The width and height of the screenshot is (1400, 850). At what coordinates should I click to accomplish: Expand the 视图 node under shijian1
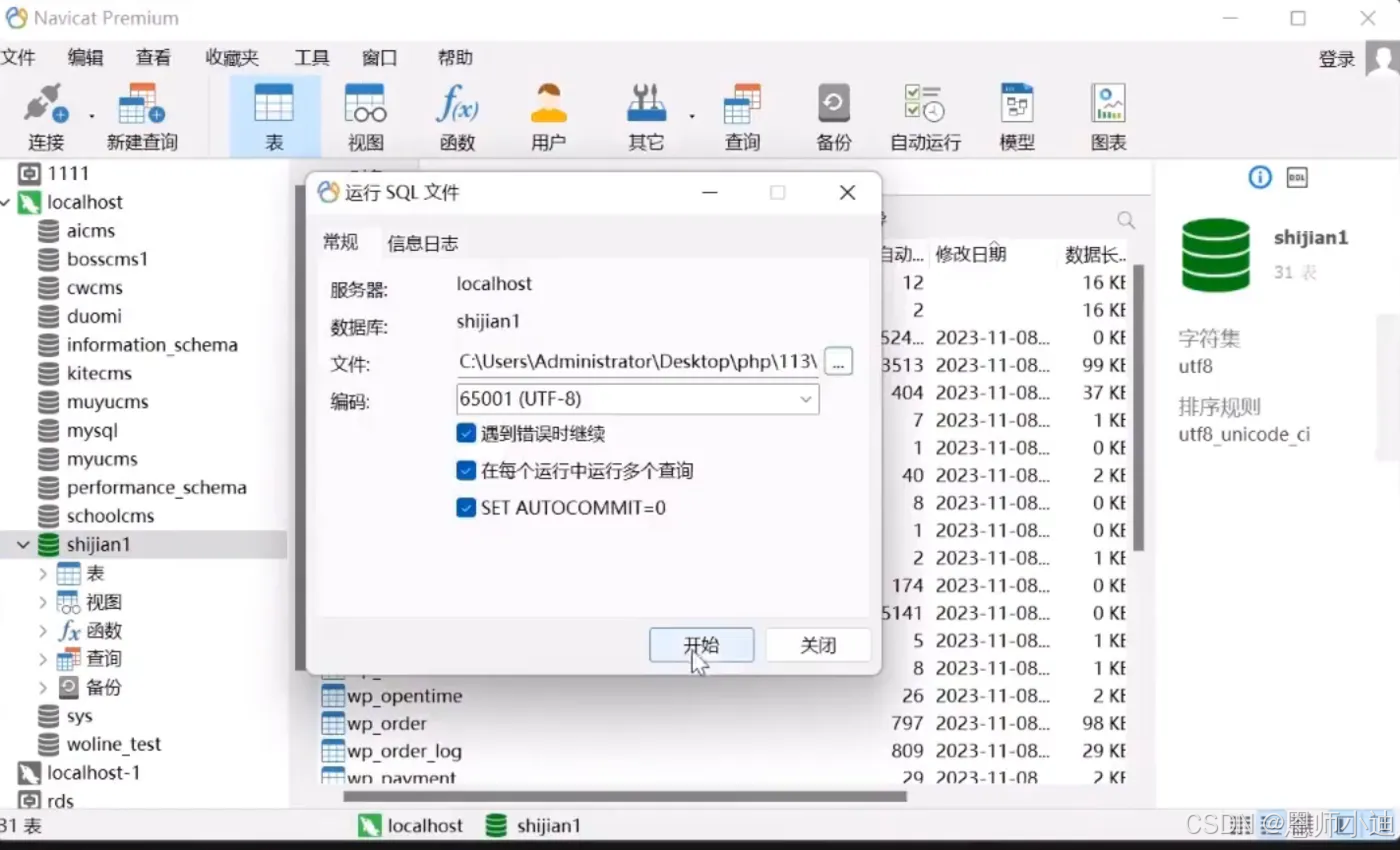click(x=43, y=602)
